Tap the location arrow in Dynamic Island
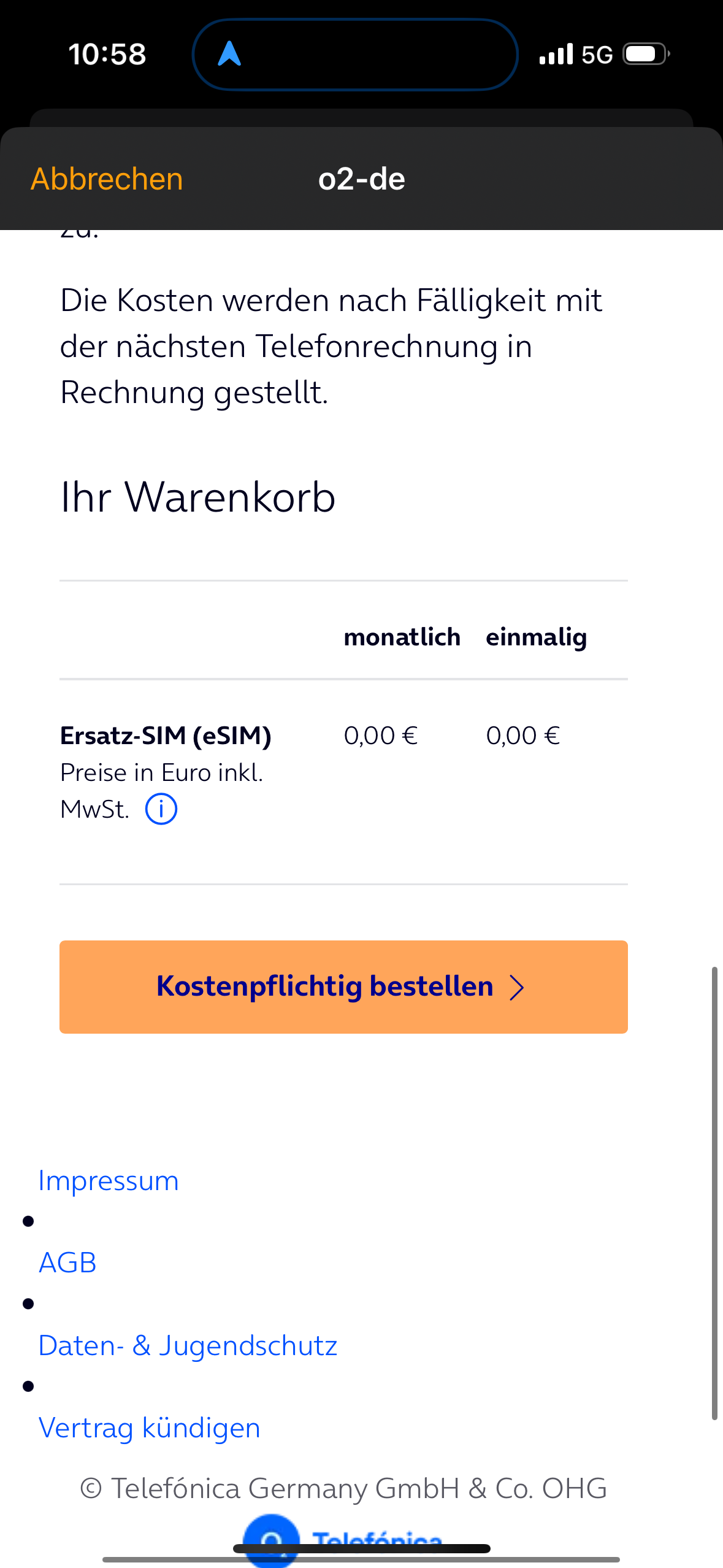This screenshot has height=1568, width=723. click(229, 53)
